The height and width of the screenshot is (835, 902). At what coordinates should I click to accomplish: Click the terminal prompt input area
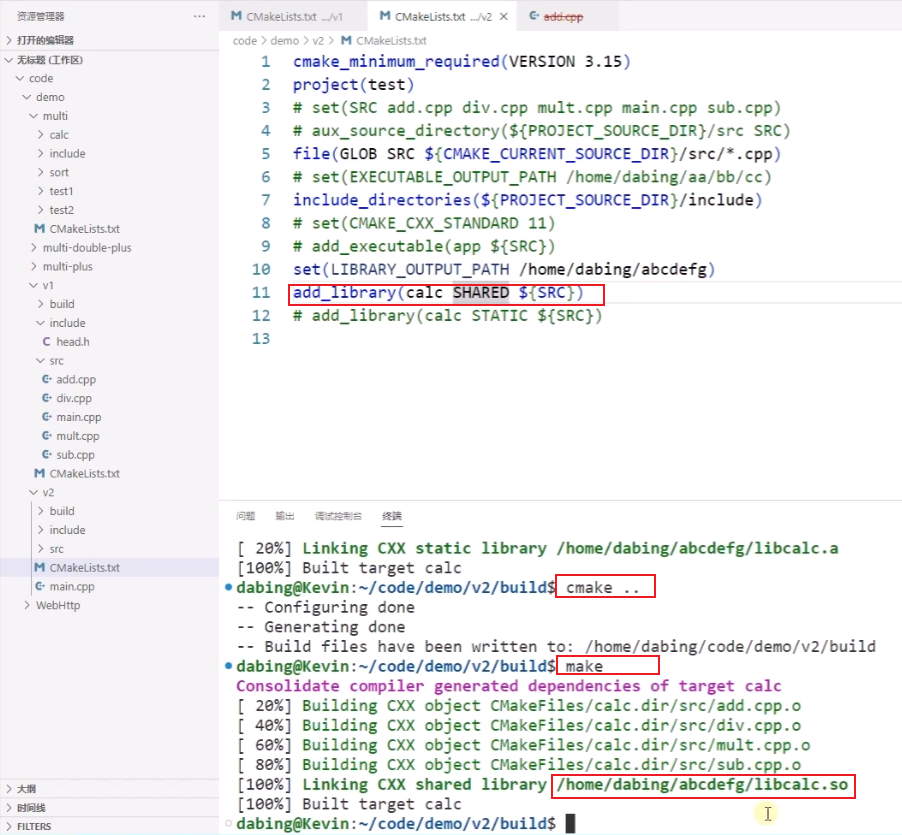(x=600, y=822)
